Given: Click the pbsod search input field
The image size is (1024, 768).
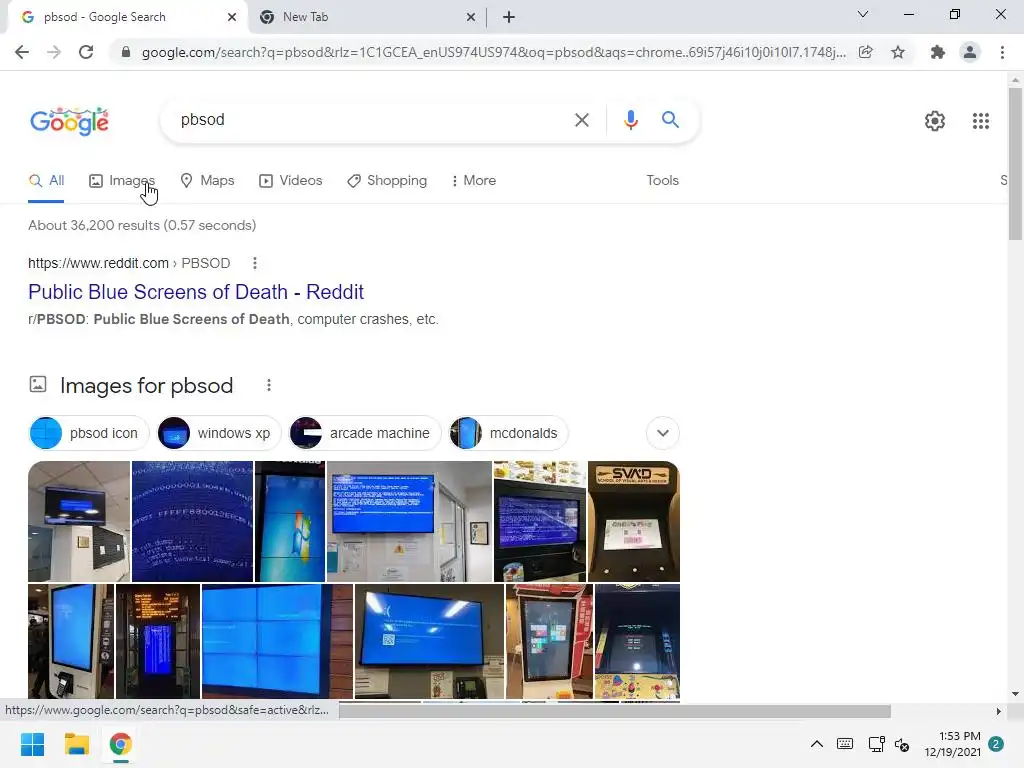Looking at the screenshot, I should (x=372, y=120).
